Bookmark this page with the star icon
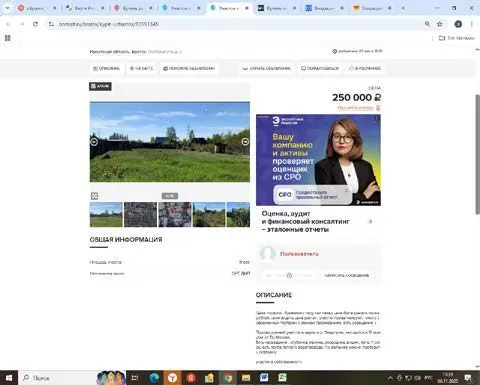Image resolution: width=480 pixels, height=385 pixels. [x=440, y=24]
